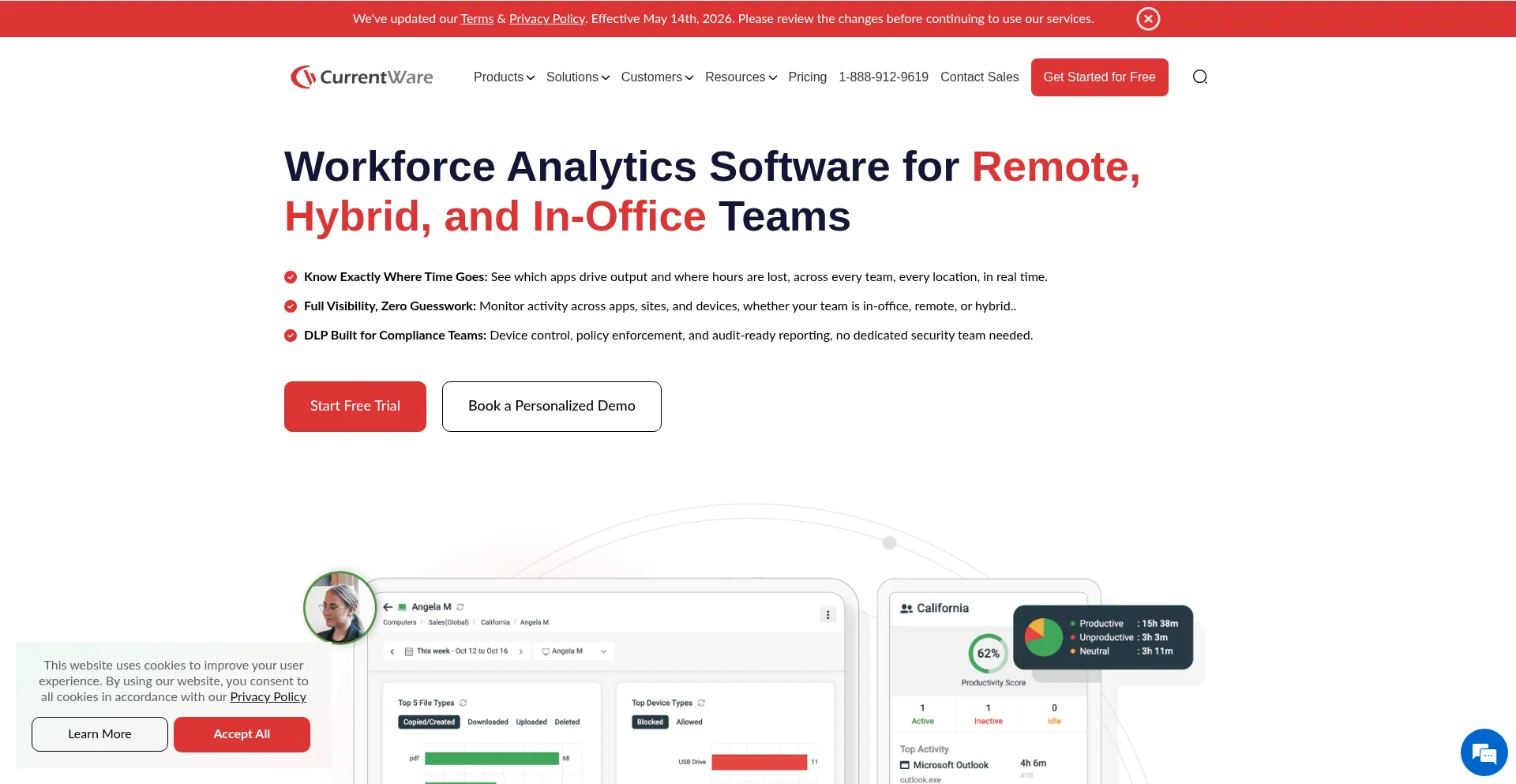
Task: Click the three-dot menu in dashboard preview
Action: 827,614
